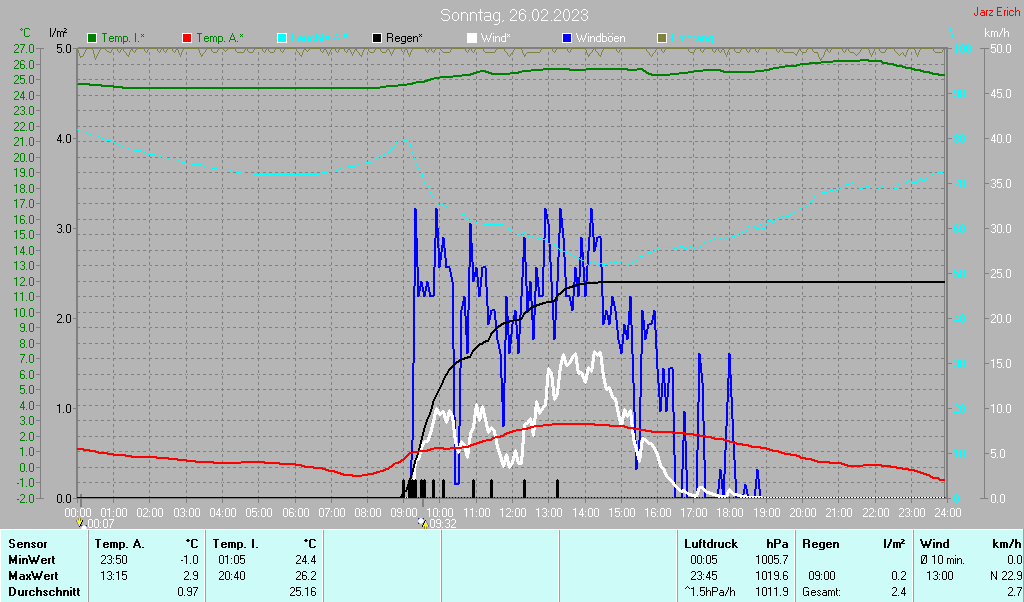Click the Luftdruck column header
This screenshot has width=1024, height=602.
click(704, 543)
